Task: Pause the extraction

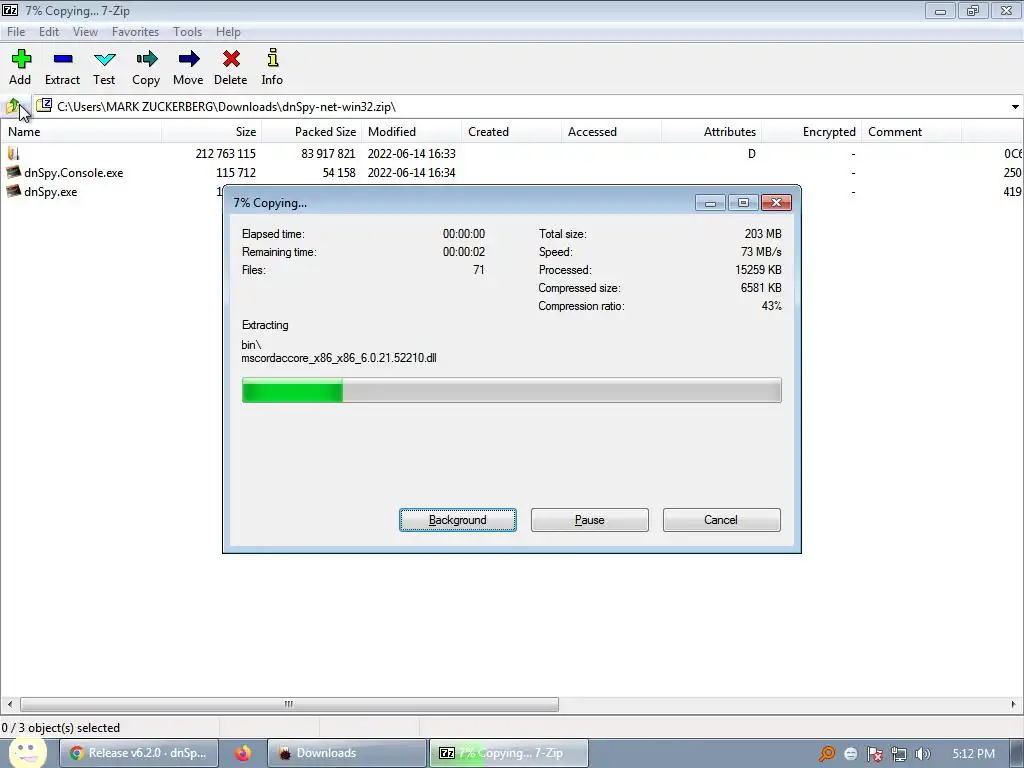Action: [x=590, y=520]
